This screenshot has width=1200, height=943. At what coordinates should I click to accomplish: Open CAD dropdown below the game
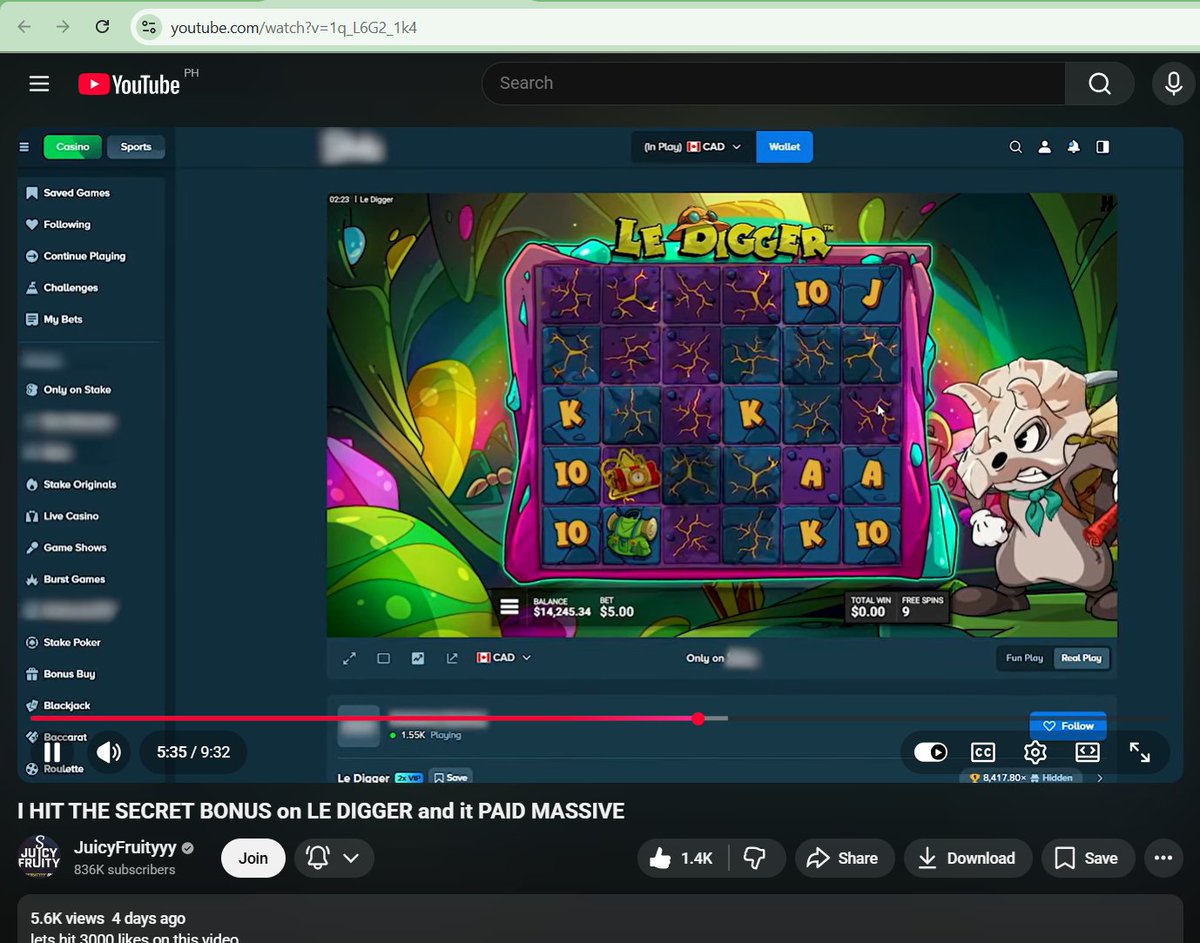[x=503, y=658]
